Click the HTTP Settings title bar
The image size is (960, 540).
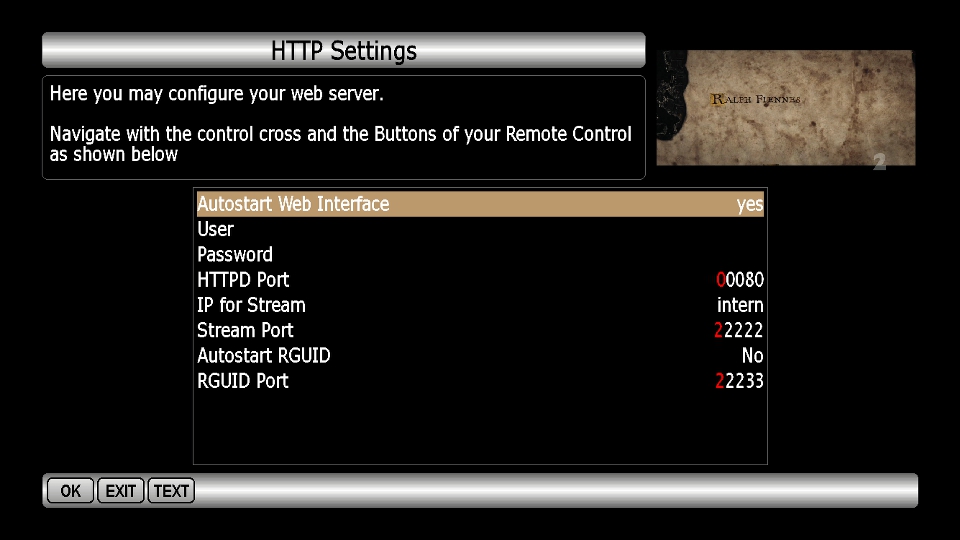[343, 50]
